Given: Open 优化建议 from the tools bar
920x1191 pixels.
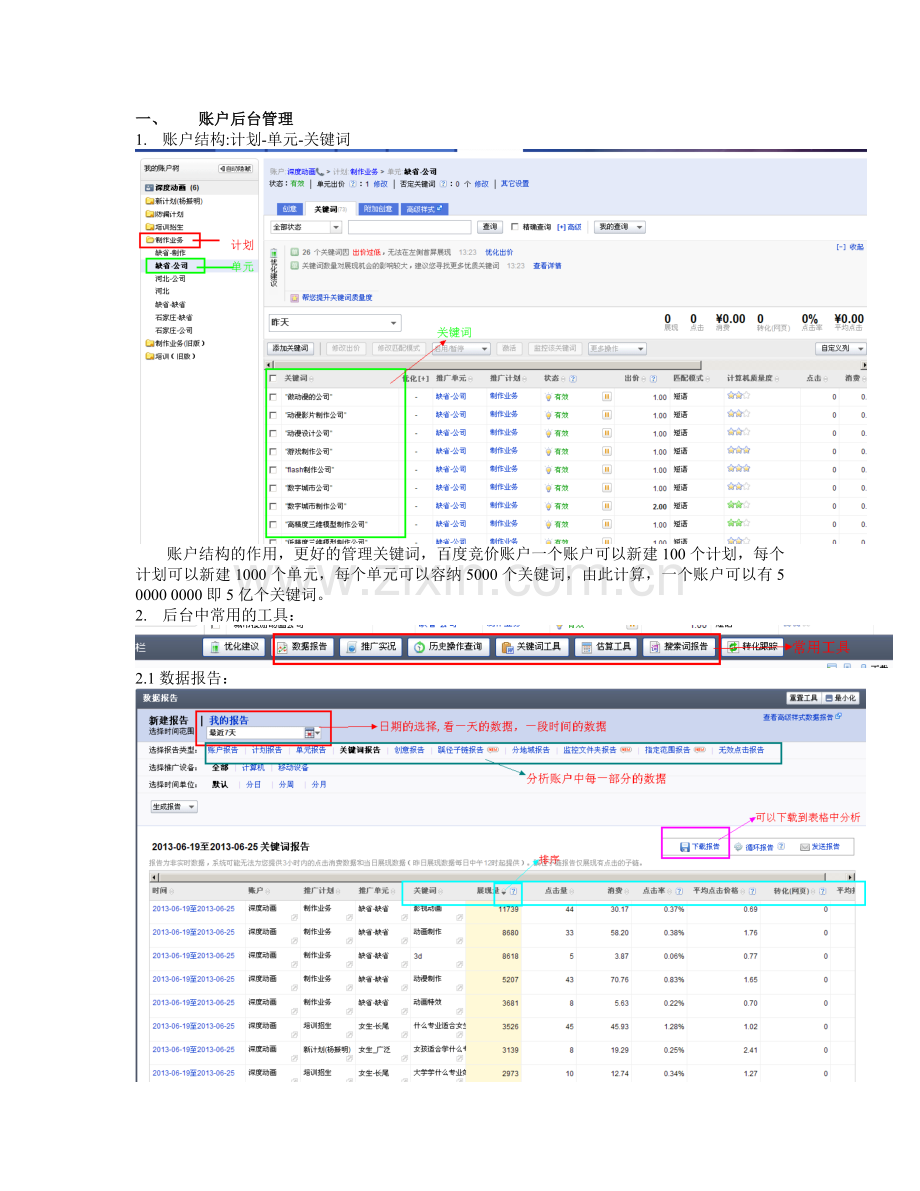Looking at the screenshot, I should coord(234,647).
